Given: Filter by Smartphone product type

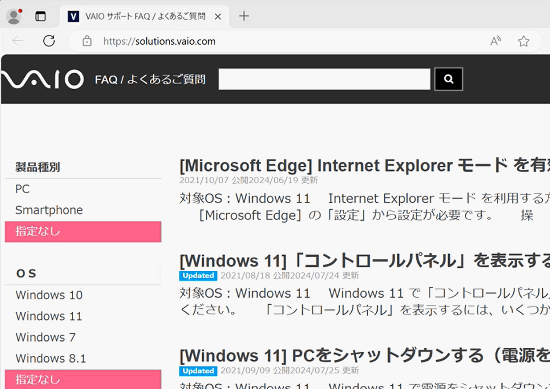Looking at the screenshot, I should tap(83, 210).
